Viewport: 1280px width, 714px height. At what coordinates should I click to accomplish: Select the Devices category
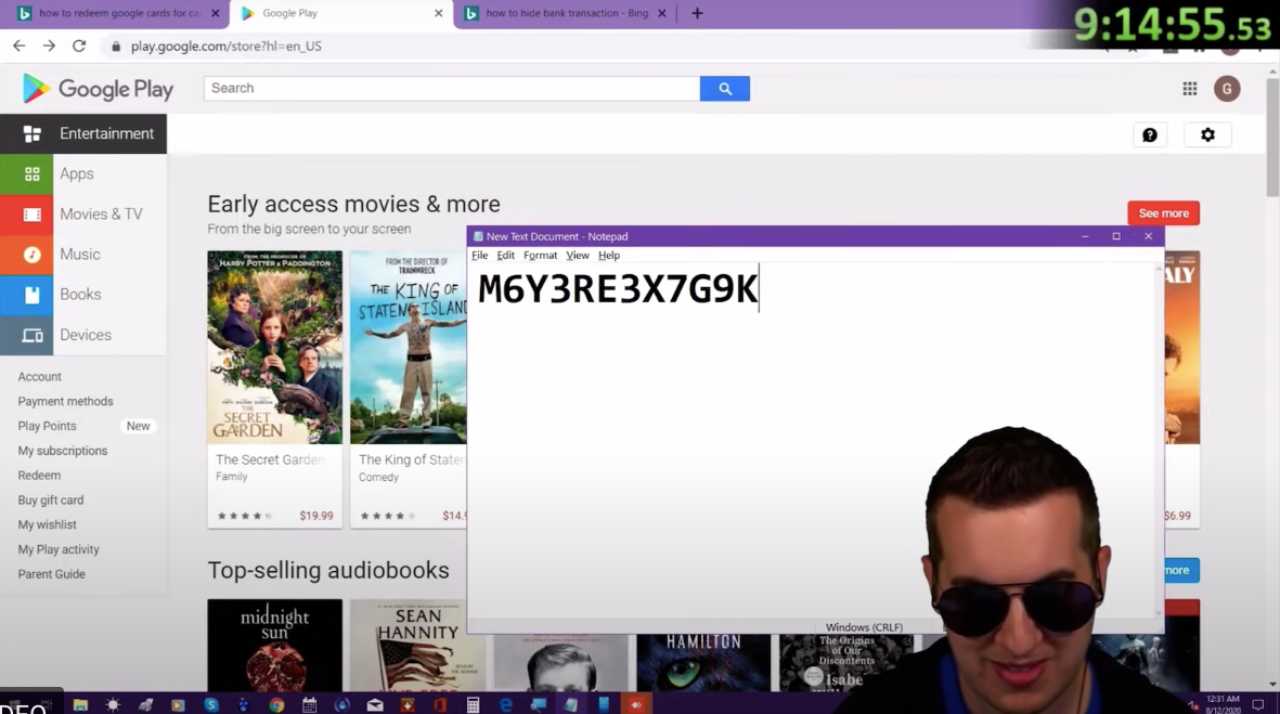pyautogui.click(x=83, y=335)
